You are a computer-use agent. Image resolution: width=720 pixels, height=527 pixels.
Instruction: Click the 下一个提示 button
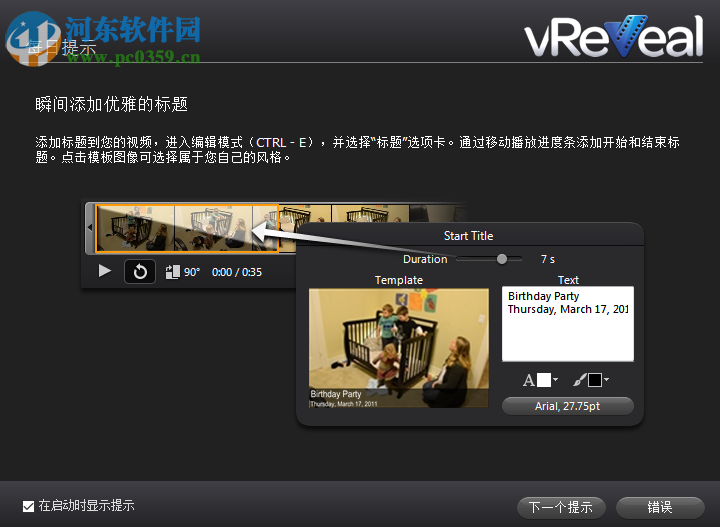click(x=561, y=507)
